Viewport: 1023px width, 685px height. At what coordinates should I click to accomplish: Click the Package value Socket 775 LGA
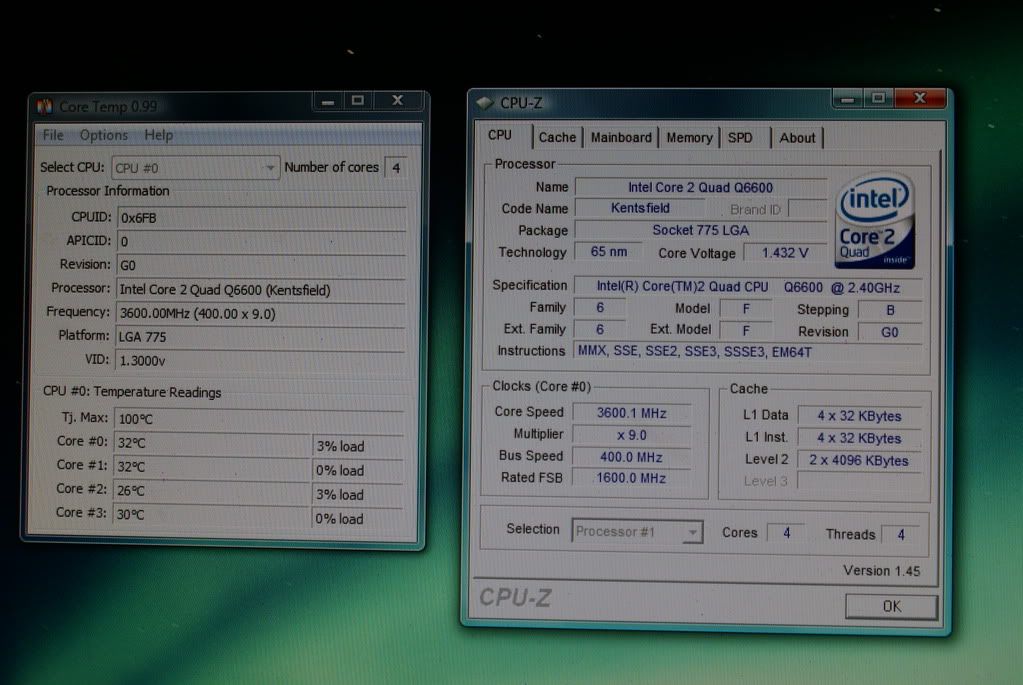(x=701, y=230)
